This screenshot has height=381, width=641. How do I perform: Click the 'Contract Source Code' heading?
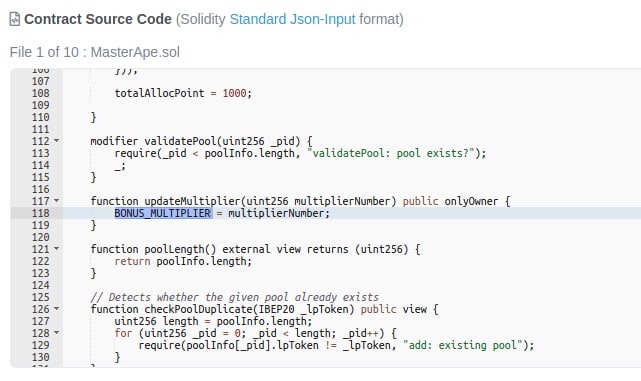point(98,19)
